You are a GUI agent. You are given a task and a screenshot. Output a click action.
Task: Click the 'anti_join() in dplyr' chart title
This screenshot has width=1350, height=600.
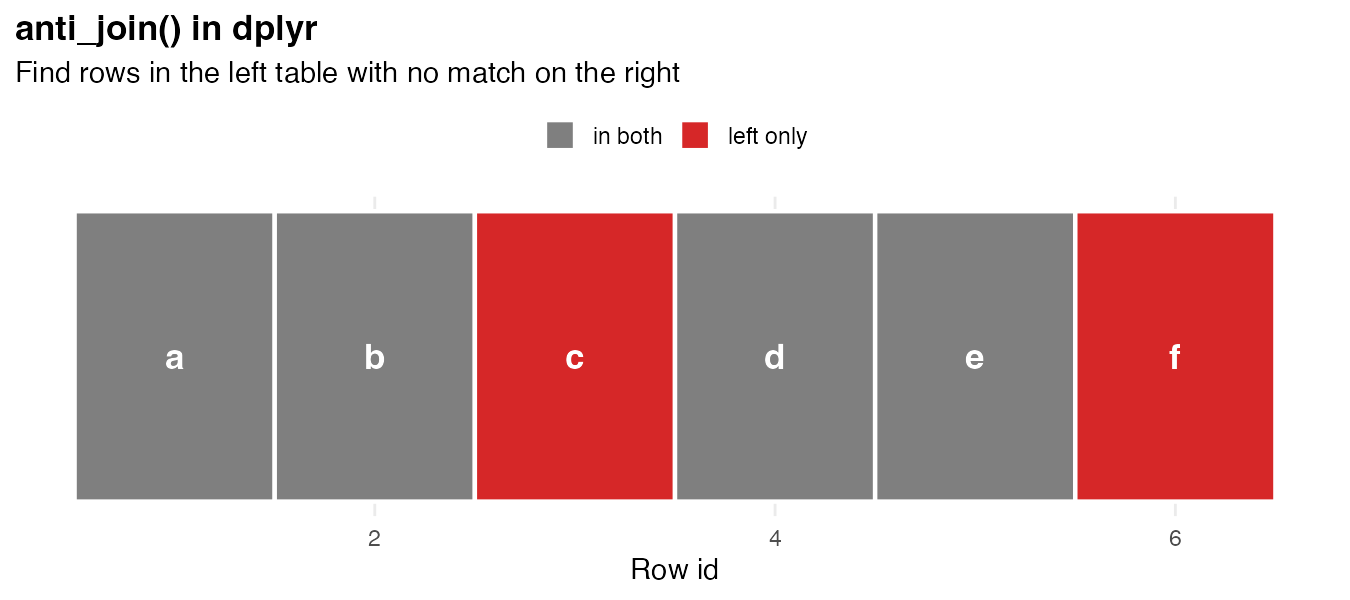click(x=166, y=30)
